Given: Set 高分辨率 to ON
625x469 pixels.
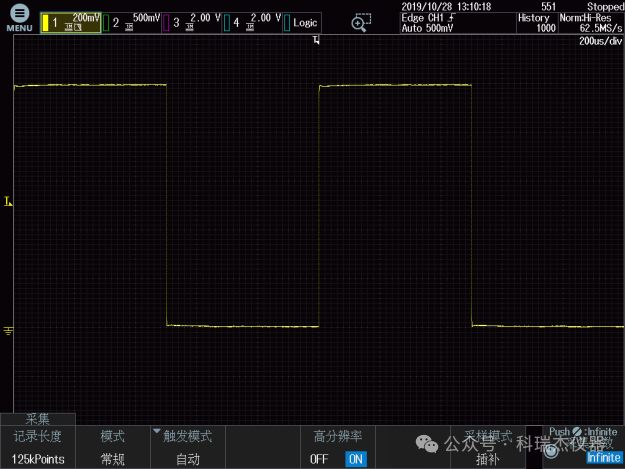Looking at the screenshot, I should tap(356, 459).
